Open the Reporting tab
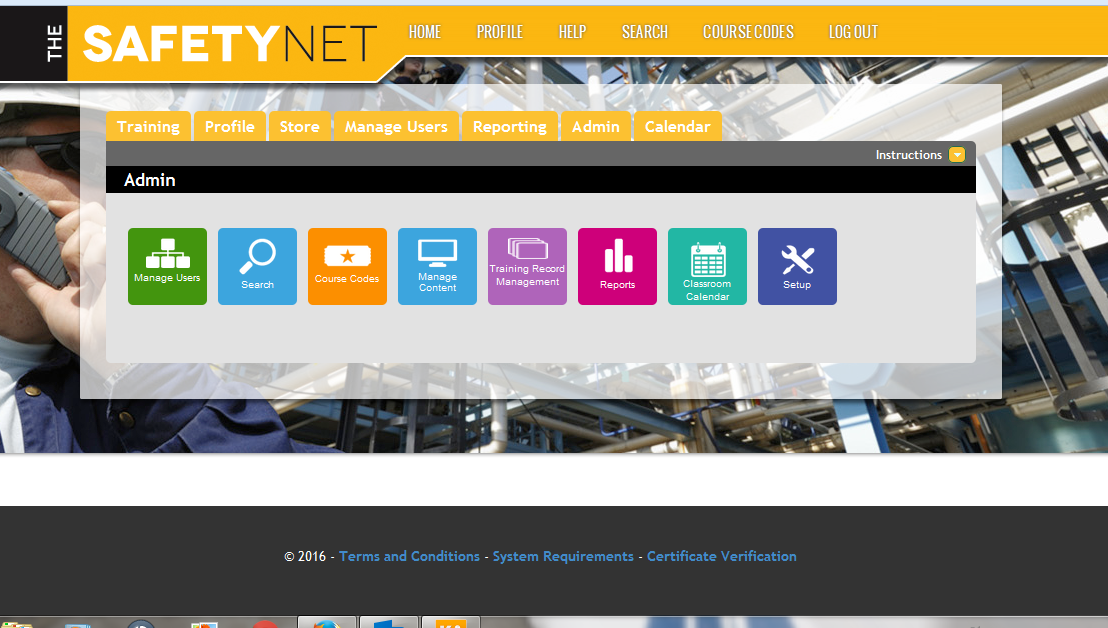This screenshot has height=628, width=1108. [509, 126]
